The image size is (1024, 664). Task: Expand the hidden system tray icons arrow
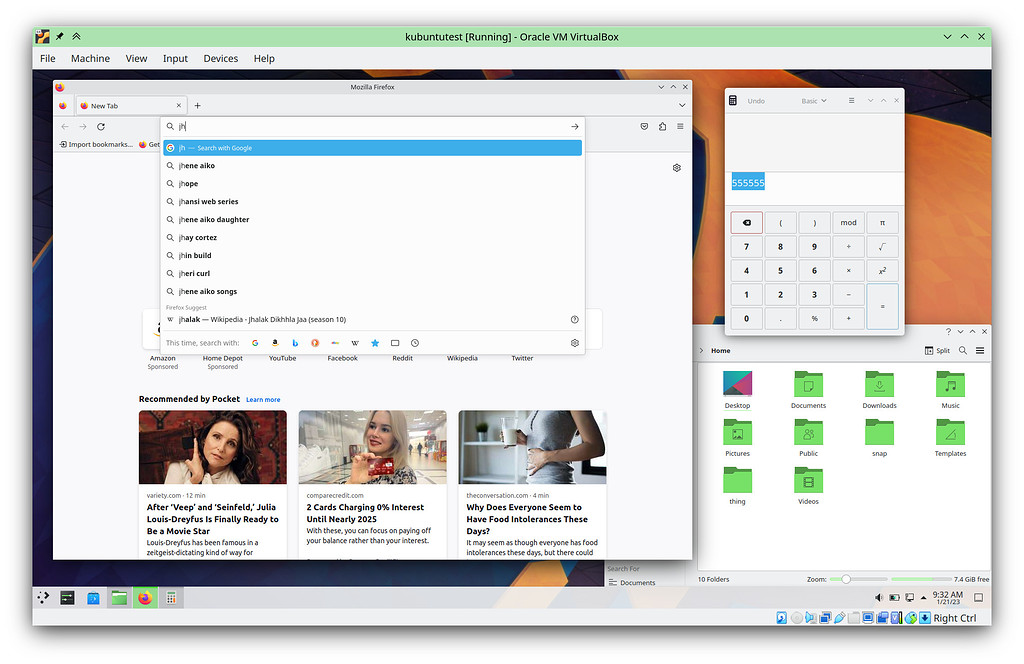[923, 597]
